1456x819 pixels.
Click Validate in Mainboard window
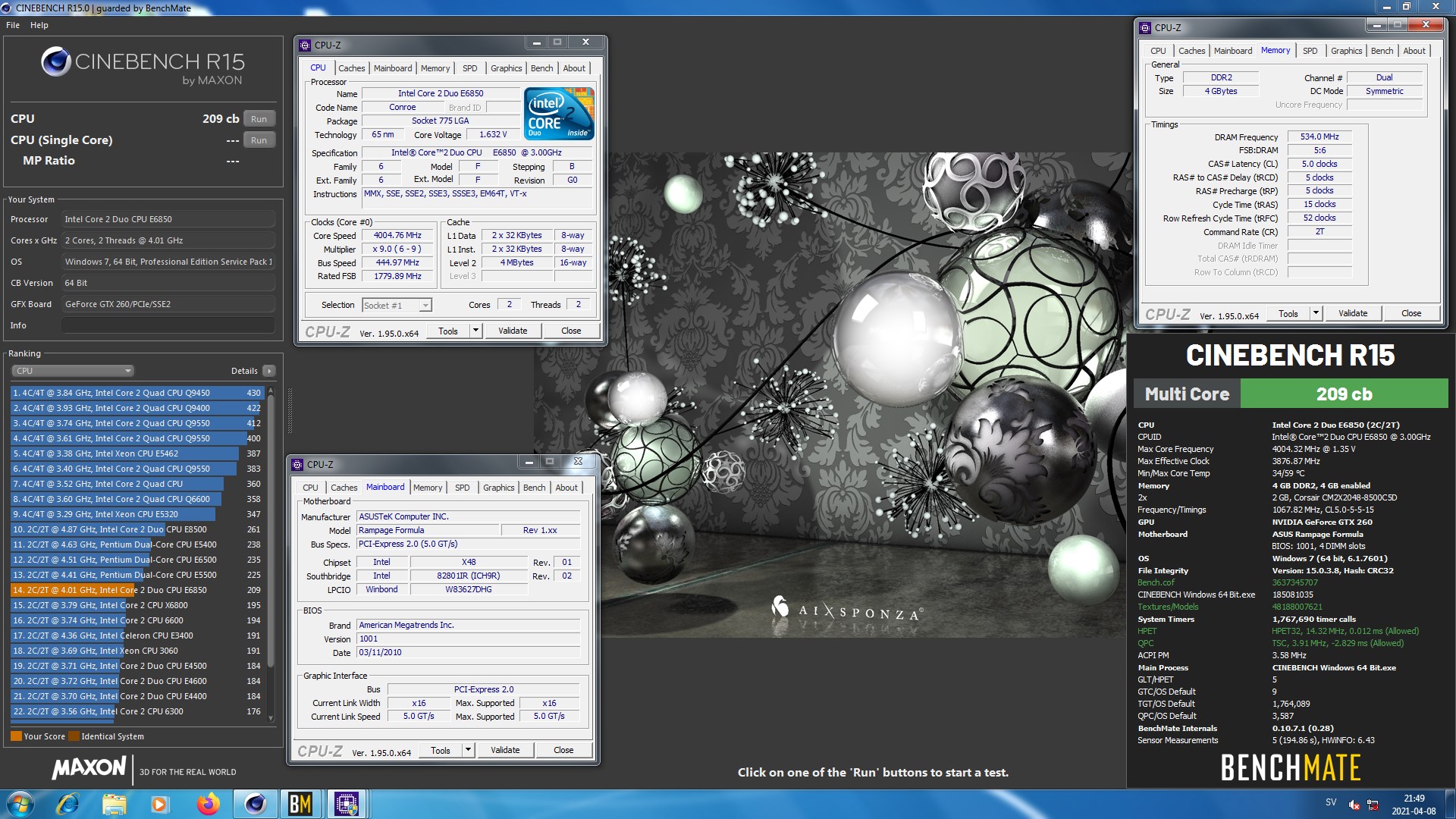click(505, 750)
